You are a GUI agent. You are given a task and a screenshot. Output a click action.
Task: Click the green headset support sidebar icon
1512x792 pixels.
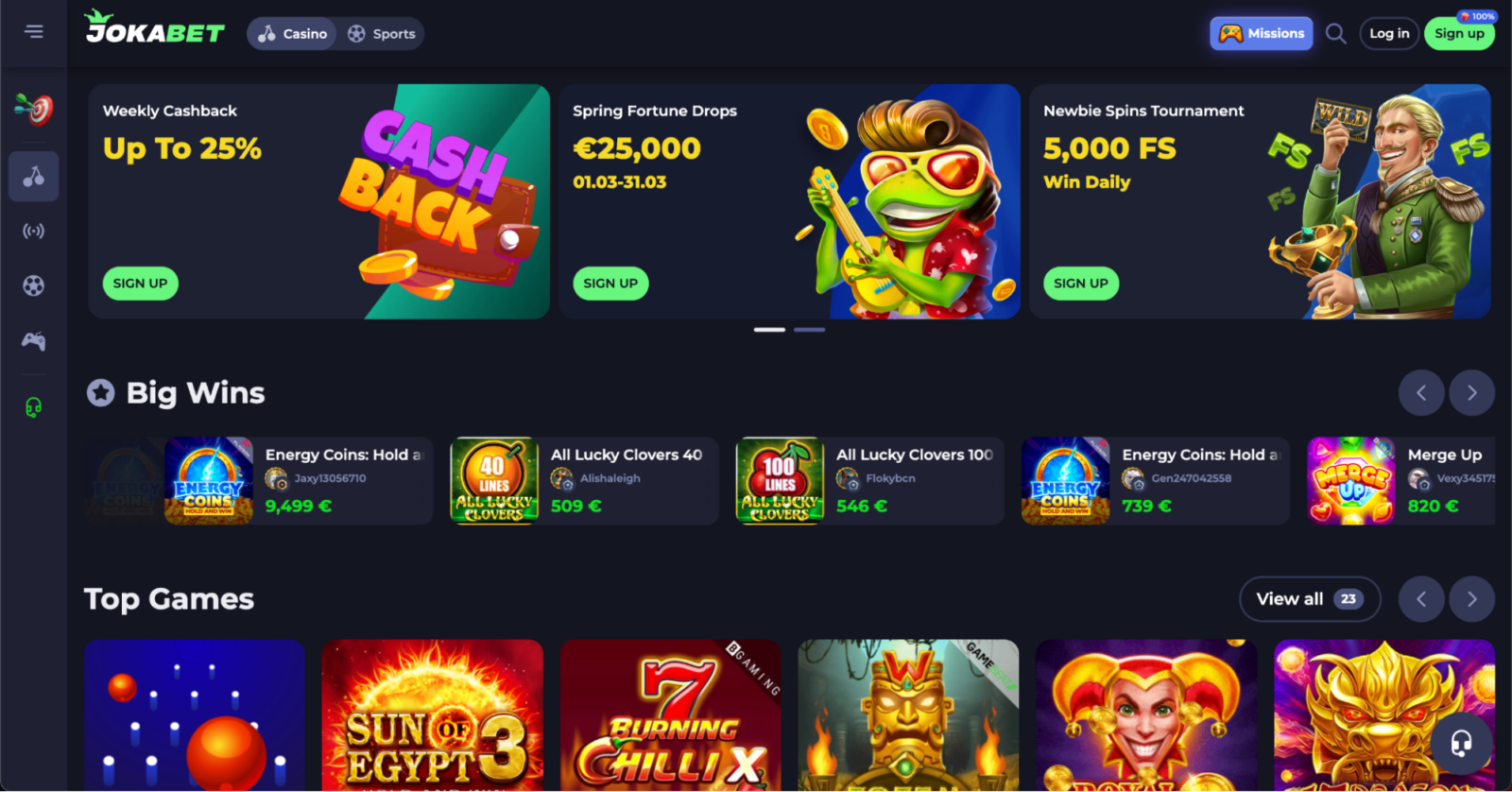pos(34,407)
